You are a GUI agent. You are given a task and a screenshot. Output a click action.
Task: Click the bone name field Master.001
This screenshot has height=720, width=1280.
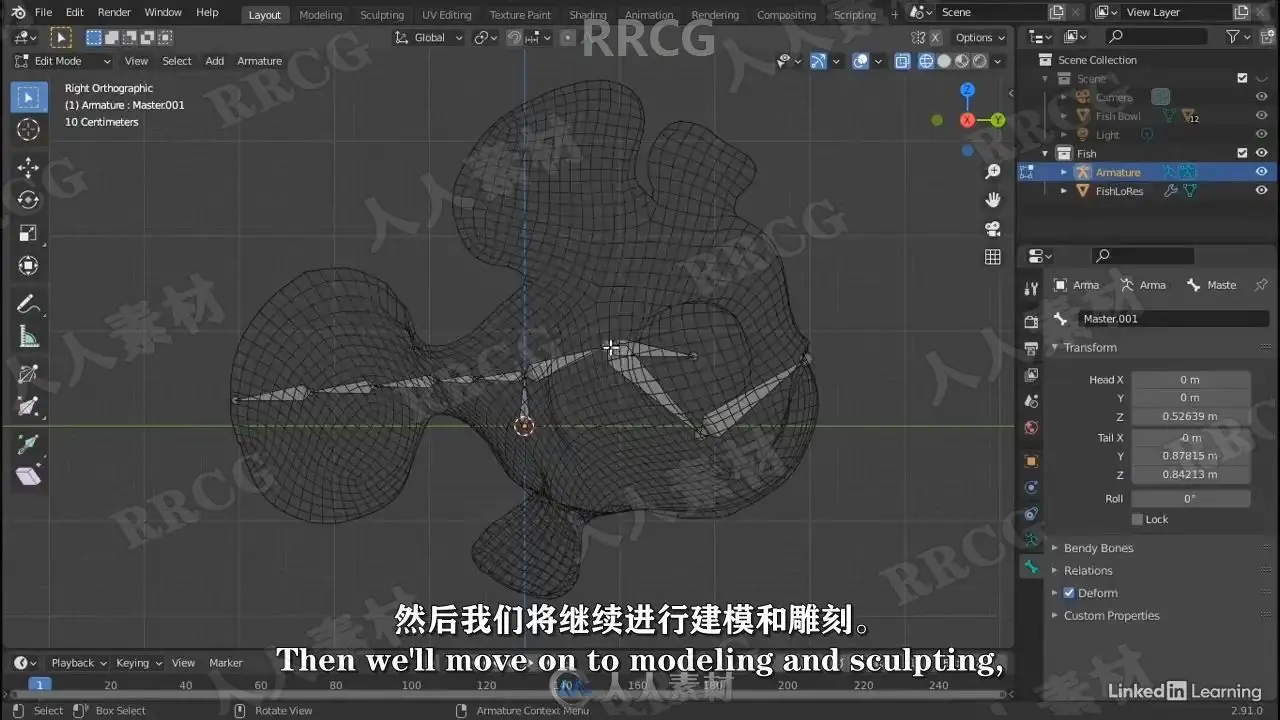coord(1173,319)
